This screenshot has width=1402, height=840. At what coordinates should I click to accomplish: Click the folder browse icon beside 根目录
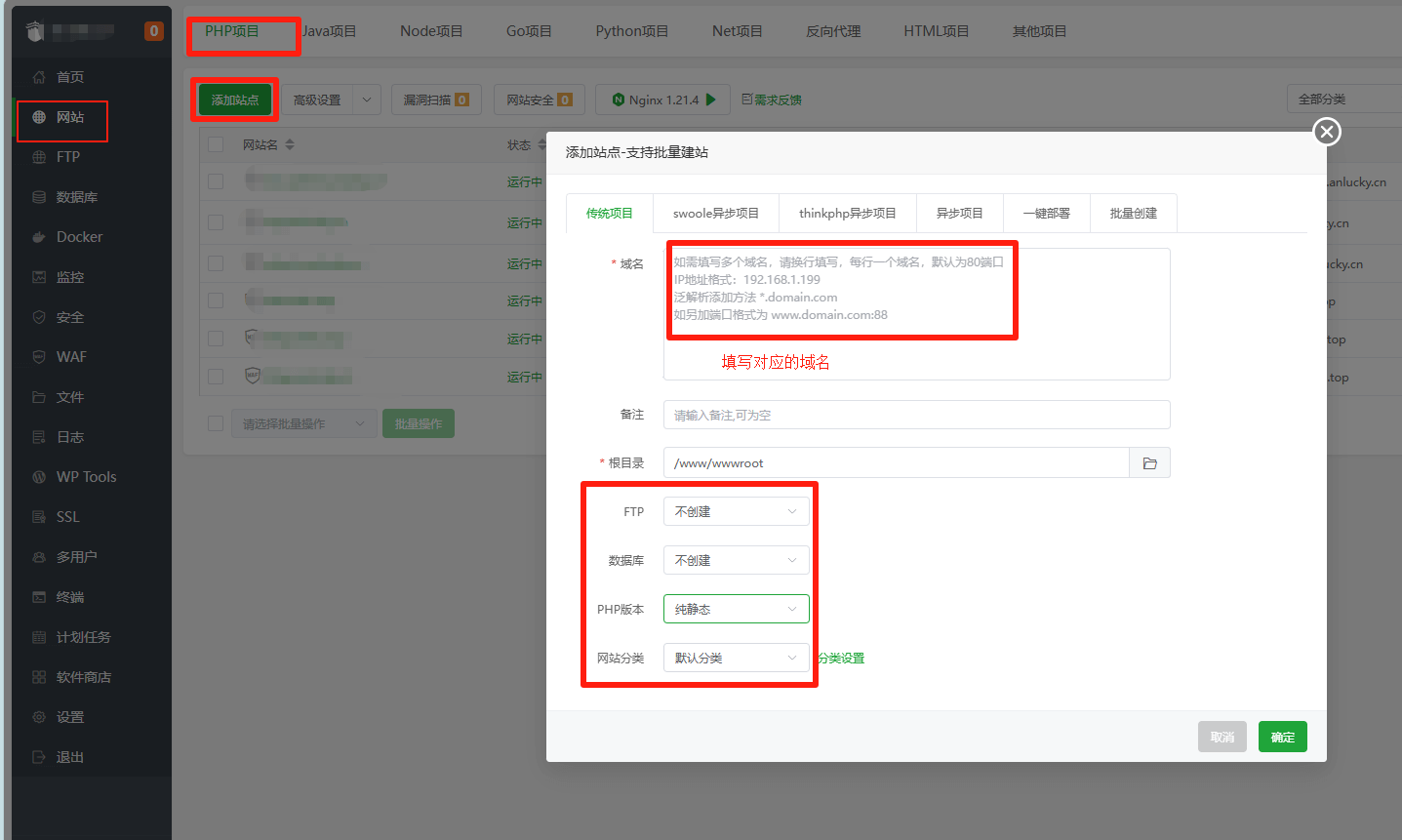[1150, 463]
